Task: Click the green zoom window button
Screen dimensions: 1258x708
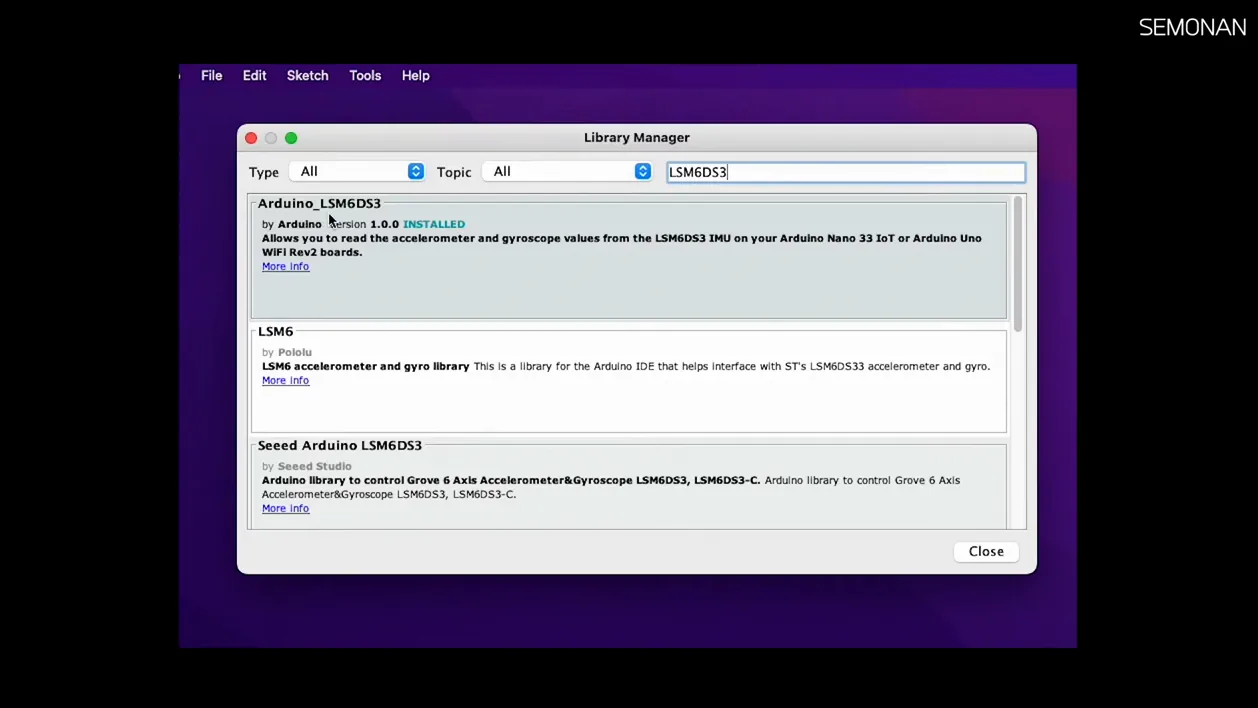Action: pos(291,138)
